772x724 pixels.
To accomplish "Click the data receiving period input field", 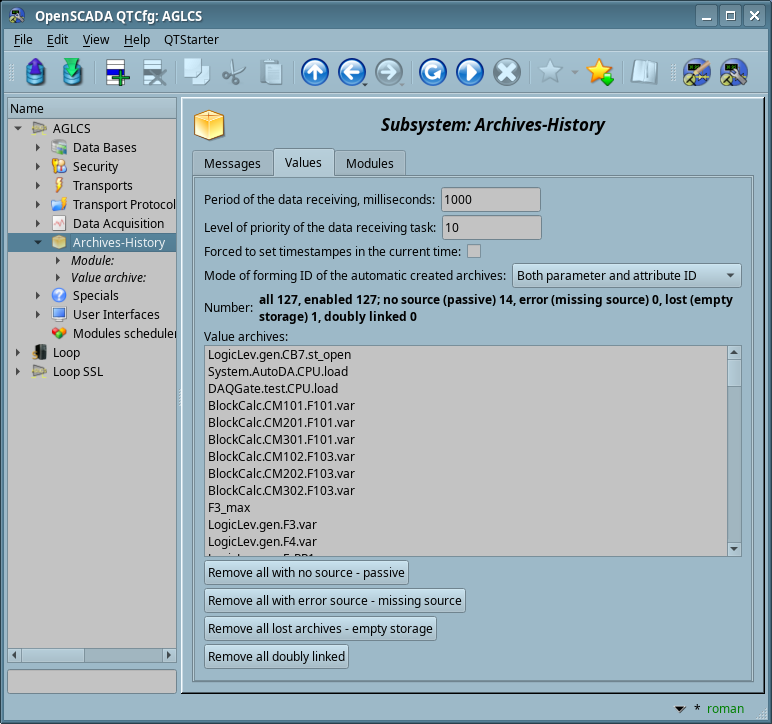I will pos(490,200).
